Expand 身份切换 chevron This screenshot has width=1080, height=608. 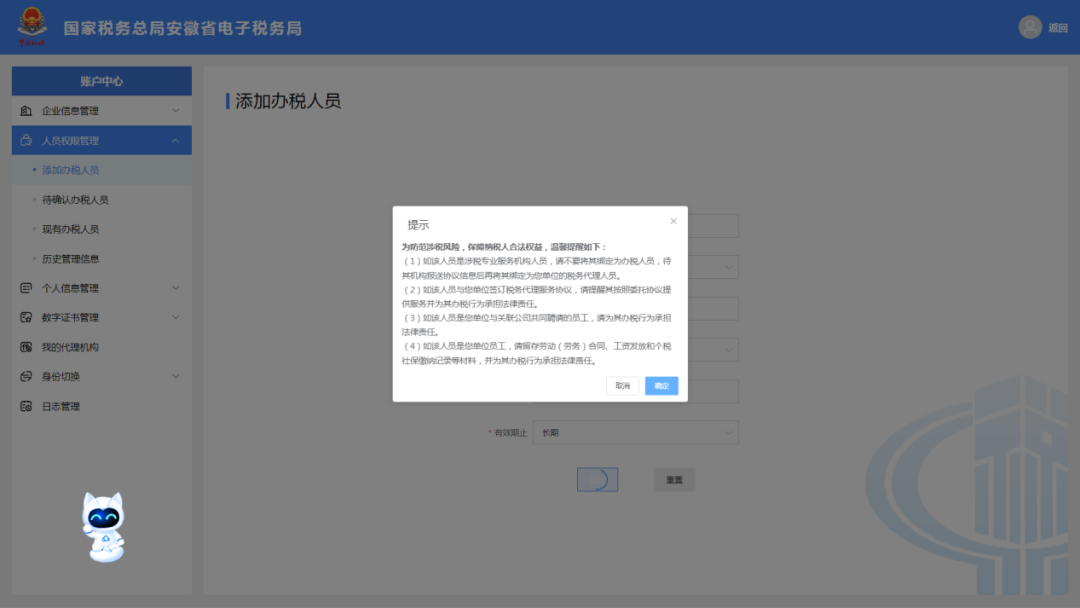point(176,377)
